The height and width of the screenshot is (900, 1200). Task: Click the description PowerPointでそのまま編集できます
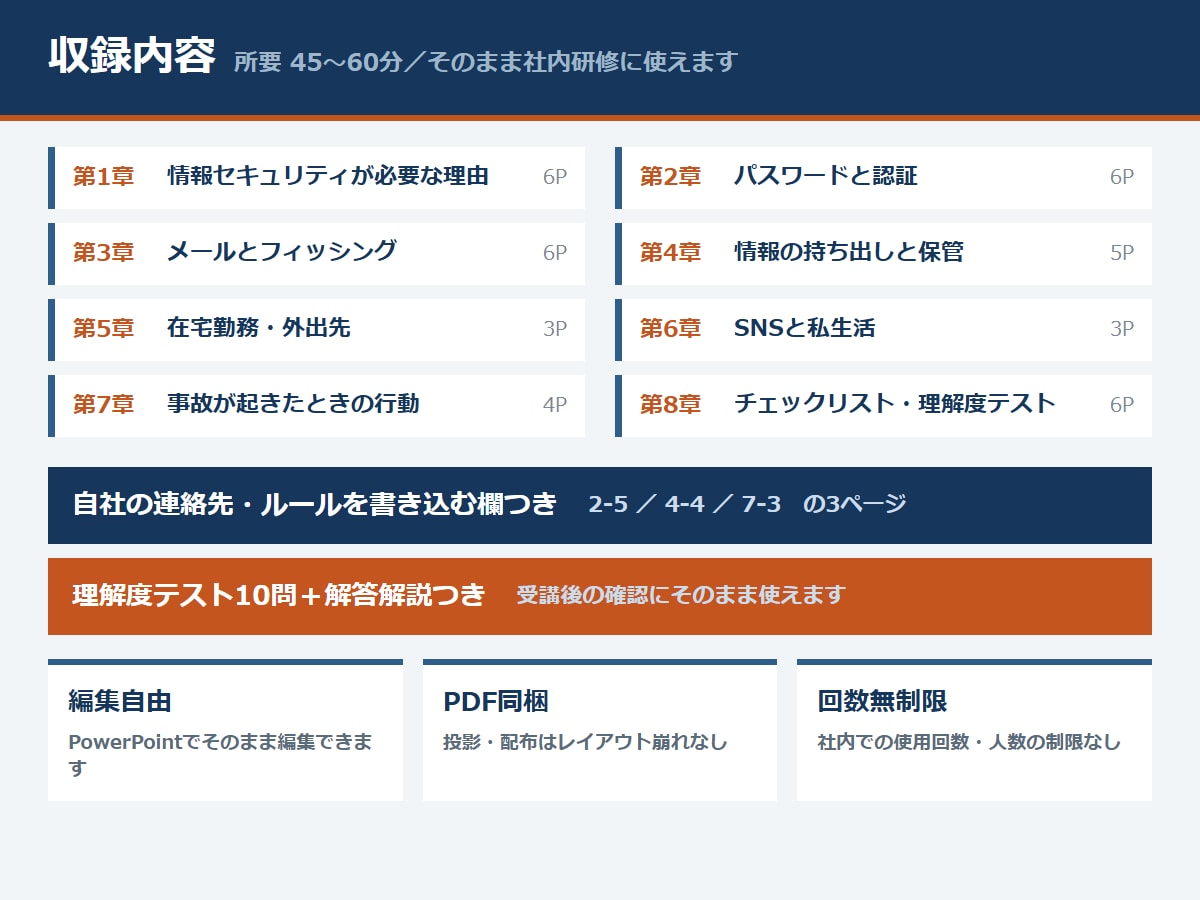click(220, 755)
